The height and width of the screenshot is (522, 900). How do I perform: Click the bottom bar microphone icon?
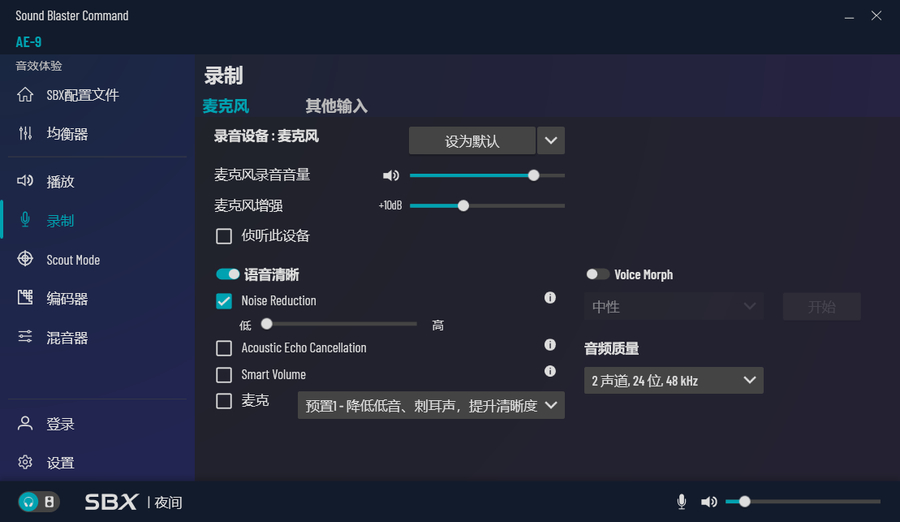[x=681, y=501]
